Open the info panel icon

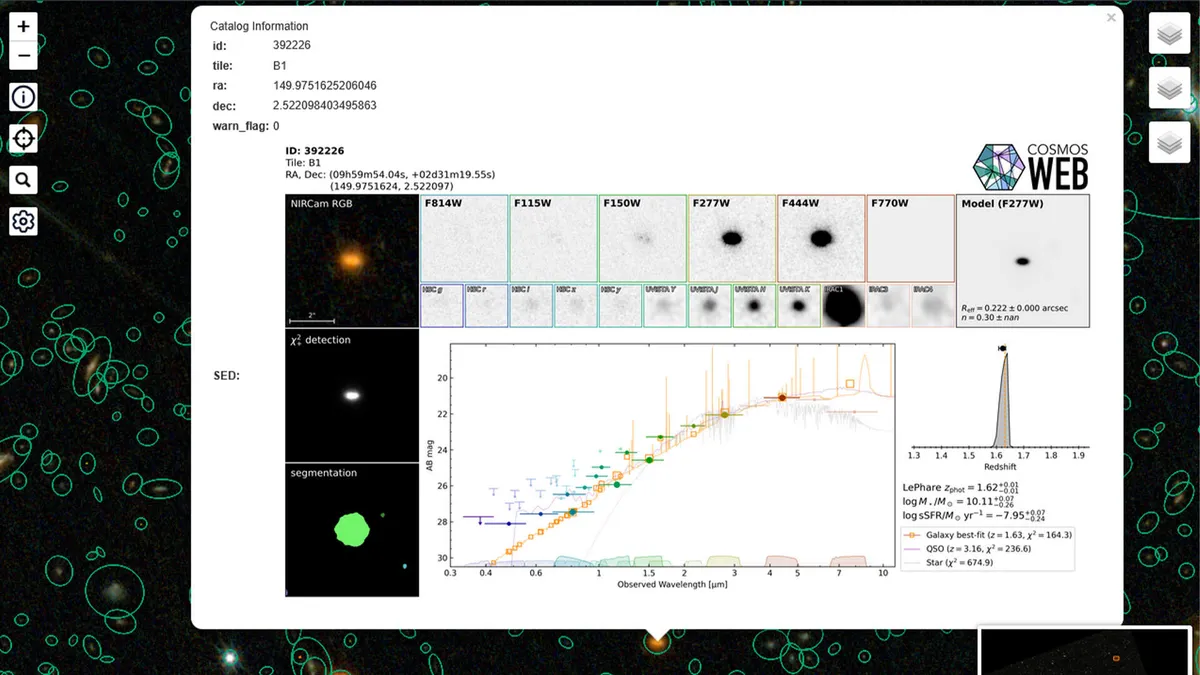[24, 97]
